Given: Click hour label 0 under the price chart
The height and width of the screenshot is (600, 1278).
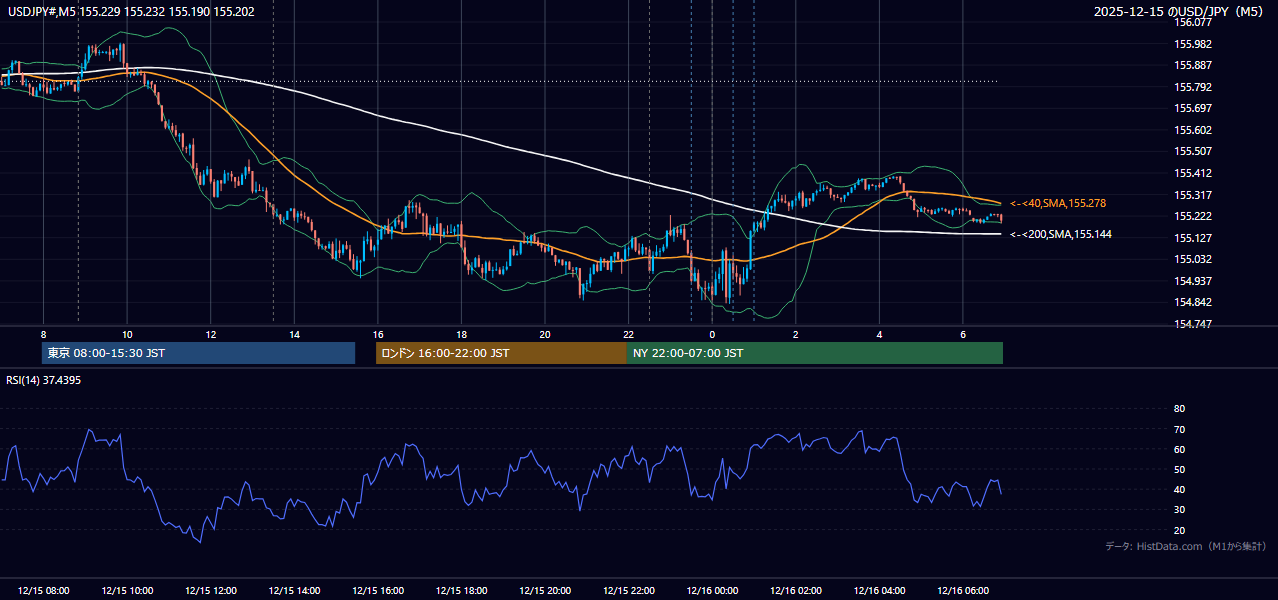Looking at the screenshot, I should [x=712, y=334].
